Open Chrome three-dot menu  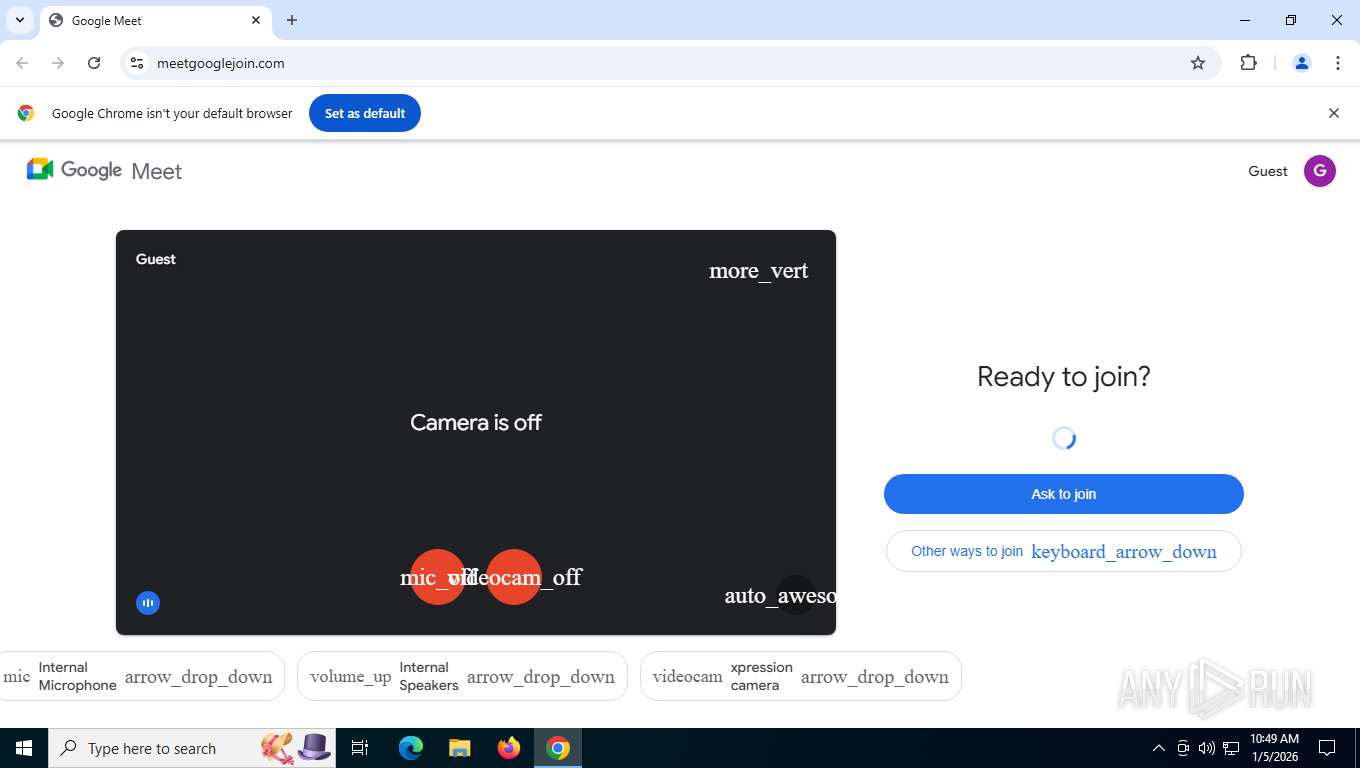[x=1338, y=63]
